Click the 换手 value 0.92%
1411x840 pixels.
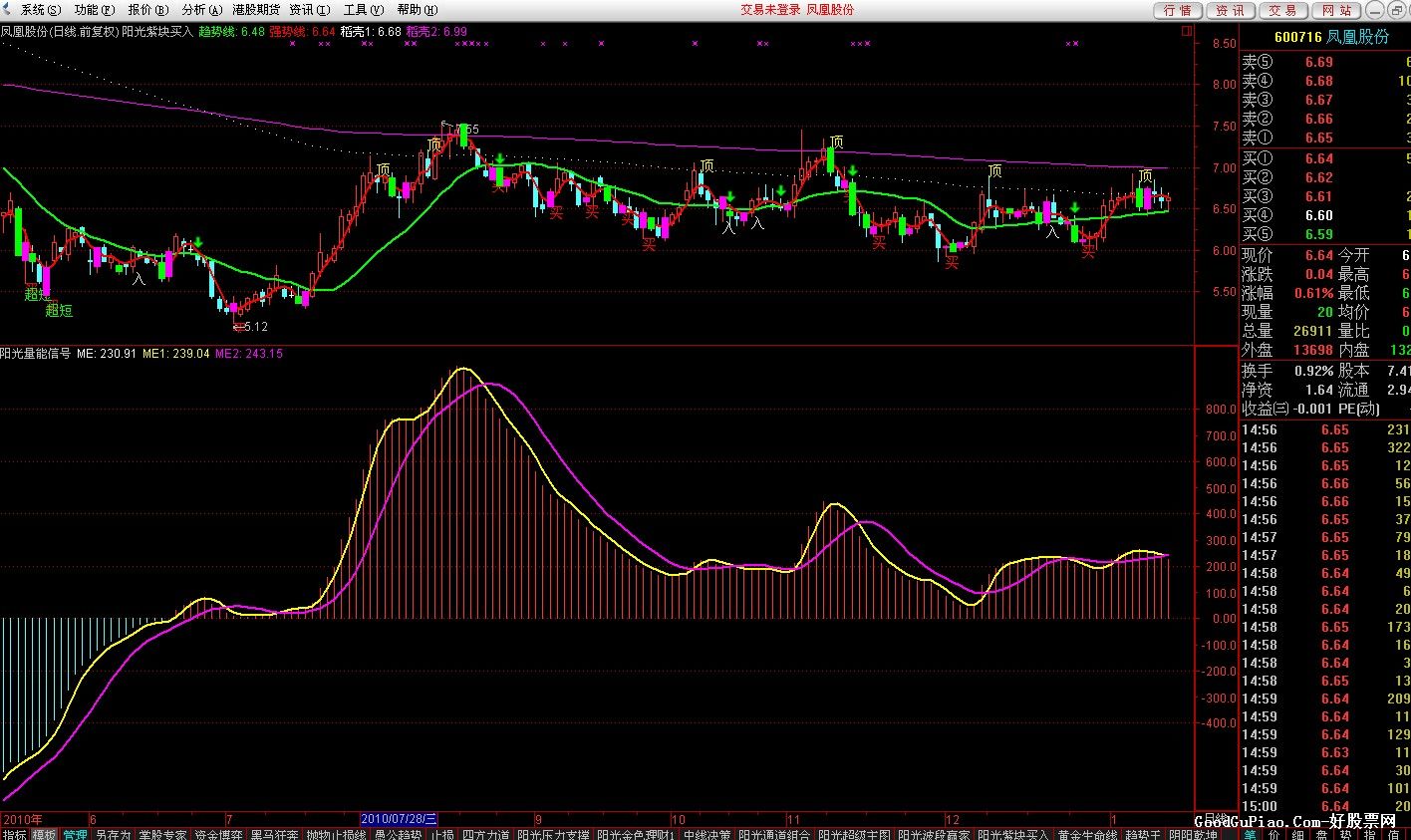tap(1314, 371)
